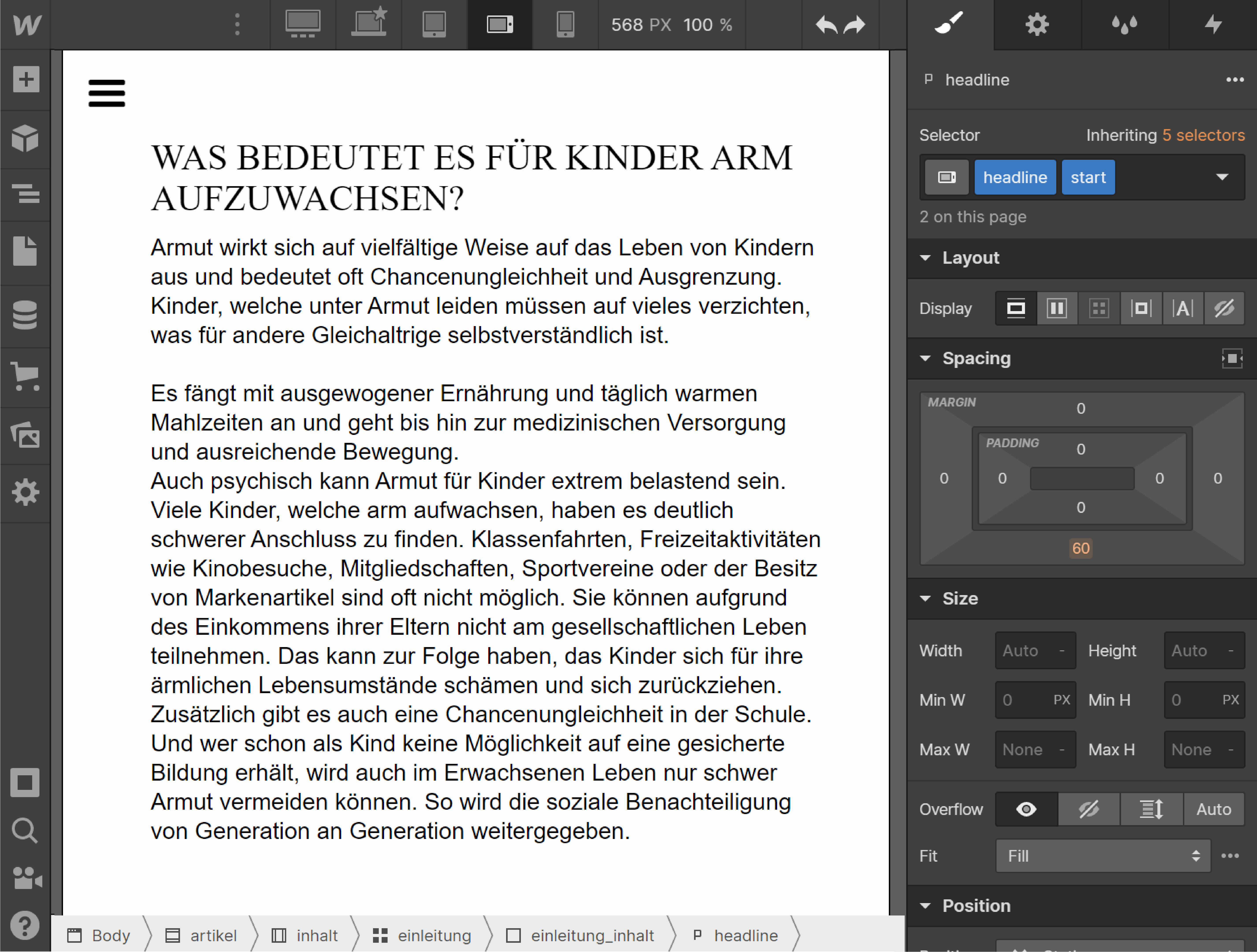
Task: Set overflow to Visible eye
Action: 1026,809
